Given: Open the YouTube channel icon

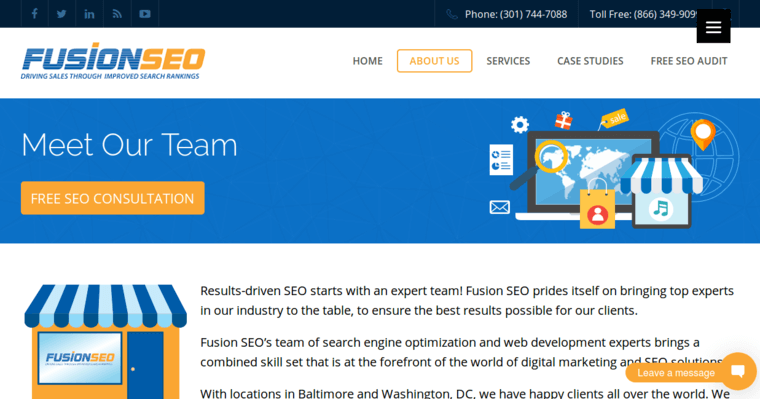Looking at the screenshot, I should point(145,14).
